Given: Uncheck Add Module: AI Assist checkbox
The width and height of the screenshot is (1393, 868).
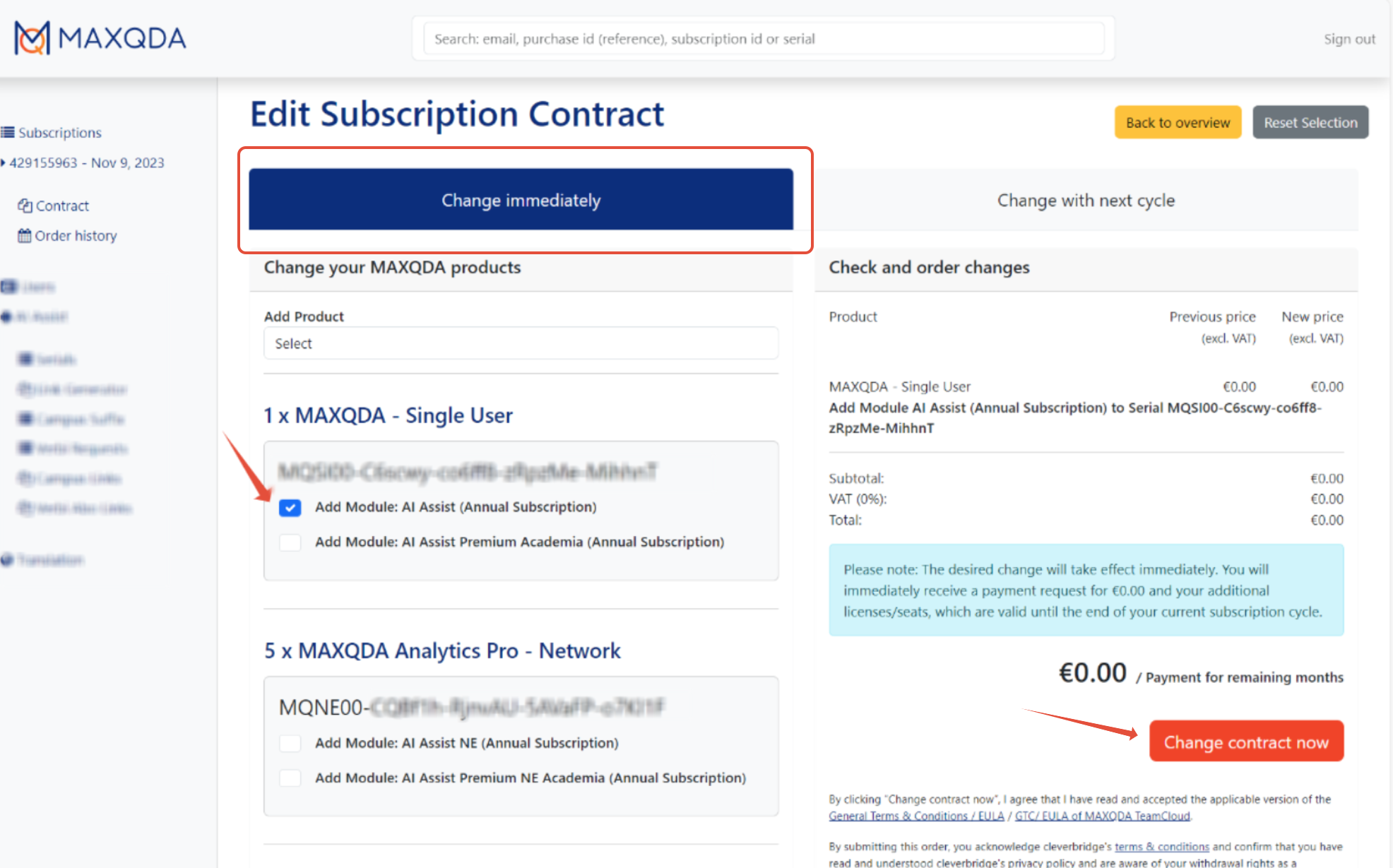Looking at the screenshot, I should point(290,508).
